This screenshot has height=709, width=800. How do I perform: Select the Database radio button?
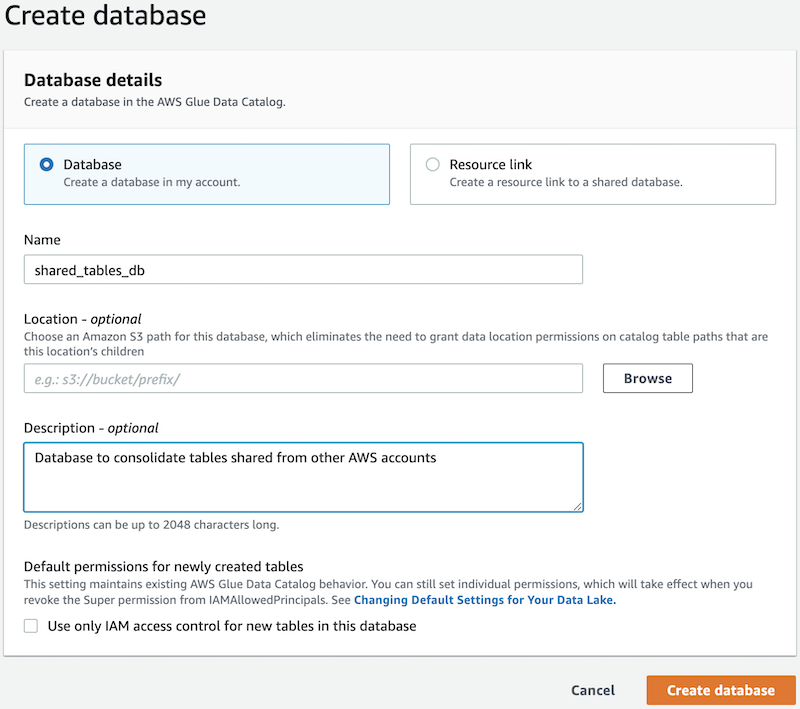(46, 165)
